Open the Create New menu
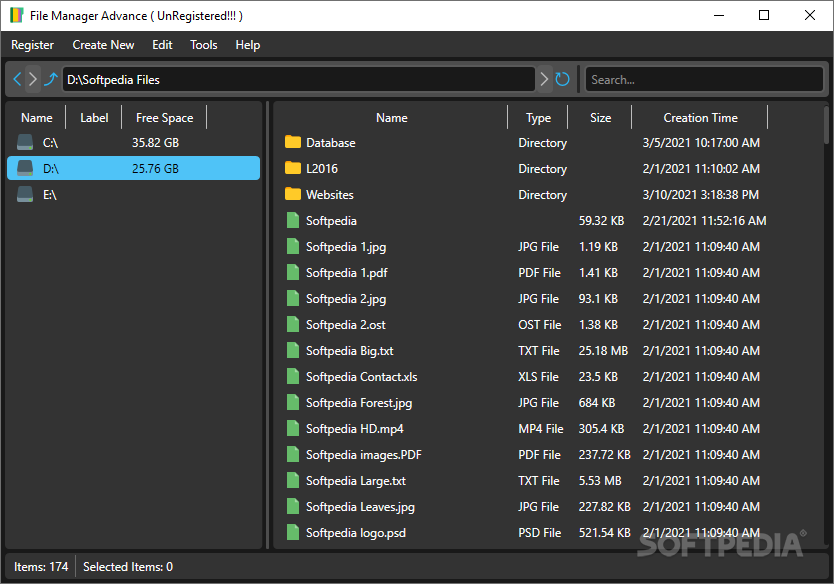 point(103,45)
